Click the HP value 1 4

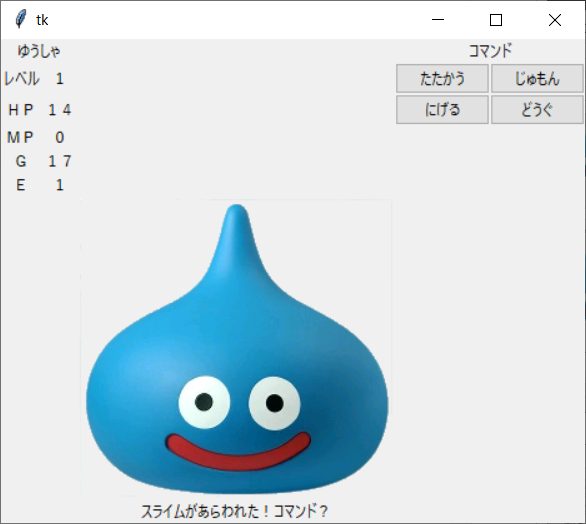[60, 110]
